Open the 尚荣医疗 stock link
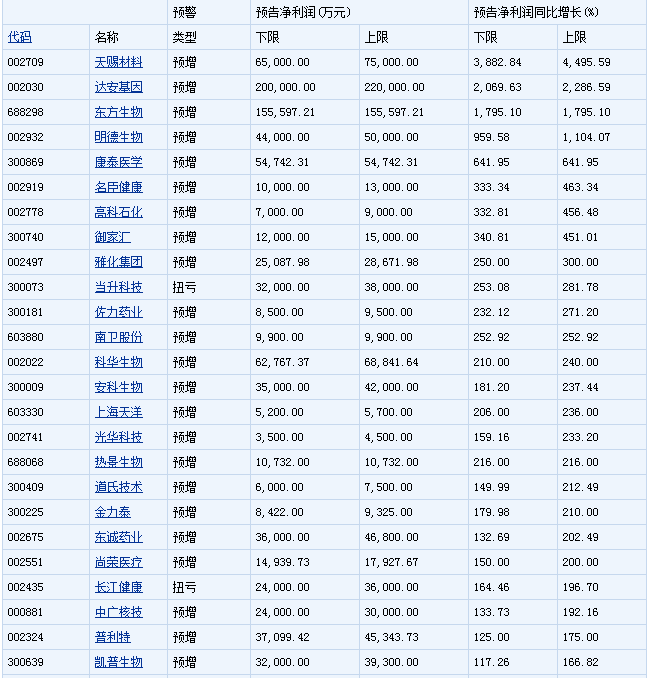 click(118, 562)
